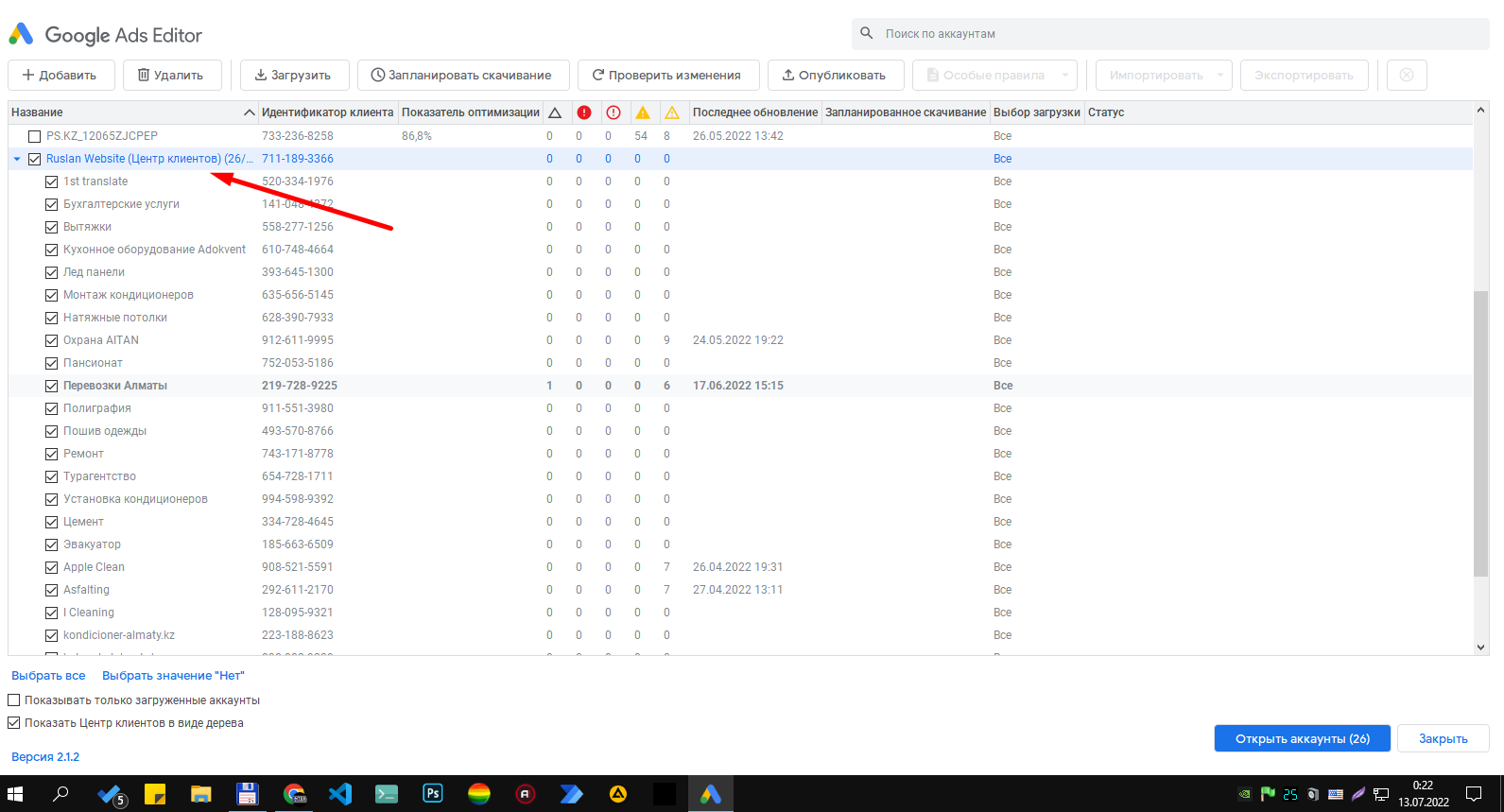
Task: Uncheck the Охрана AITAN checkbox
Action: pyautogui.click(x=52, y=340)
